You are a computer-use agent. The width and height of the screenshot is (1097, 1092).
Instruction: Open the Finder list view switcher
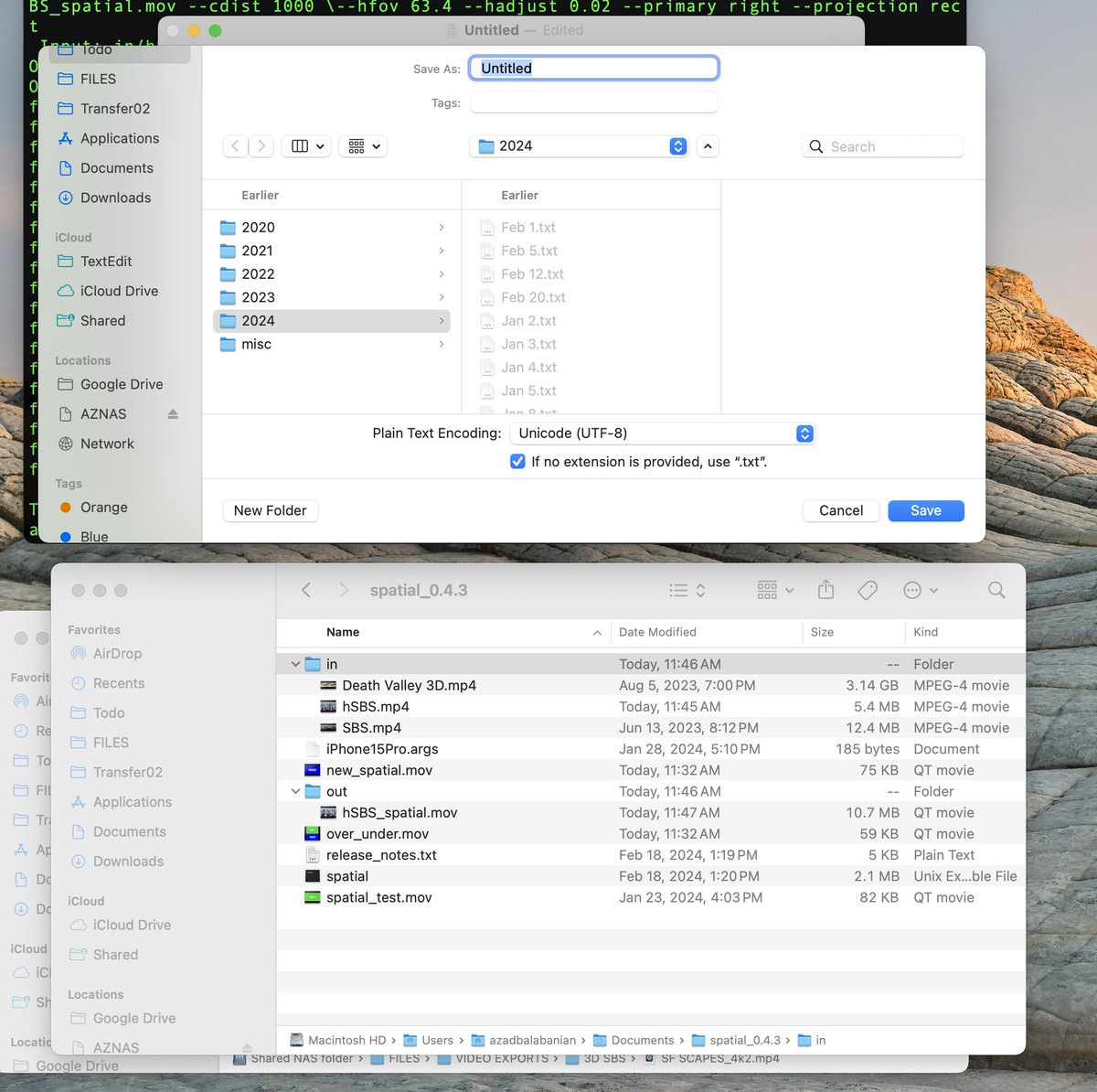[687, 591]
